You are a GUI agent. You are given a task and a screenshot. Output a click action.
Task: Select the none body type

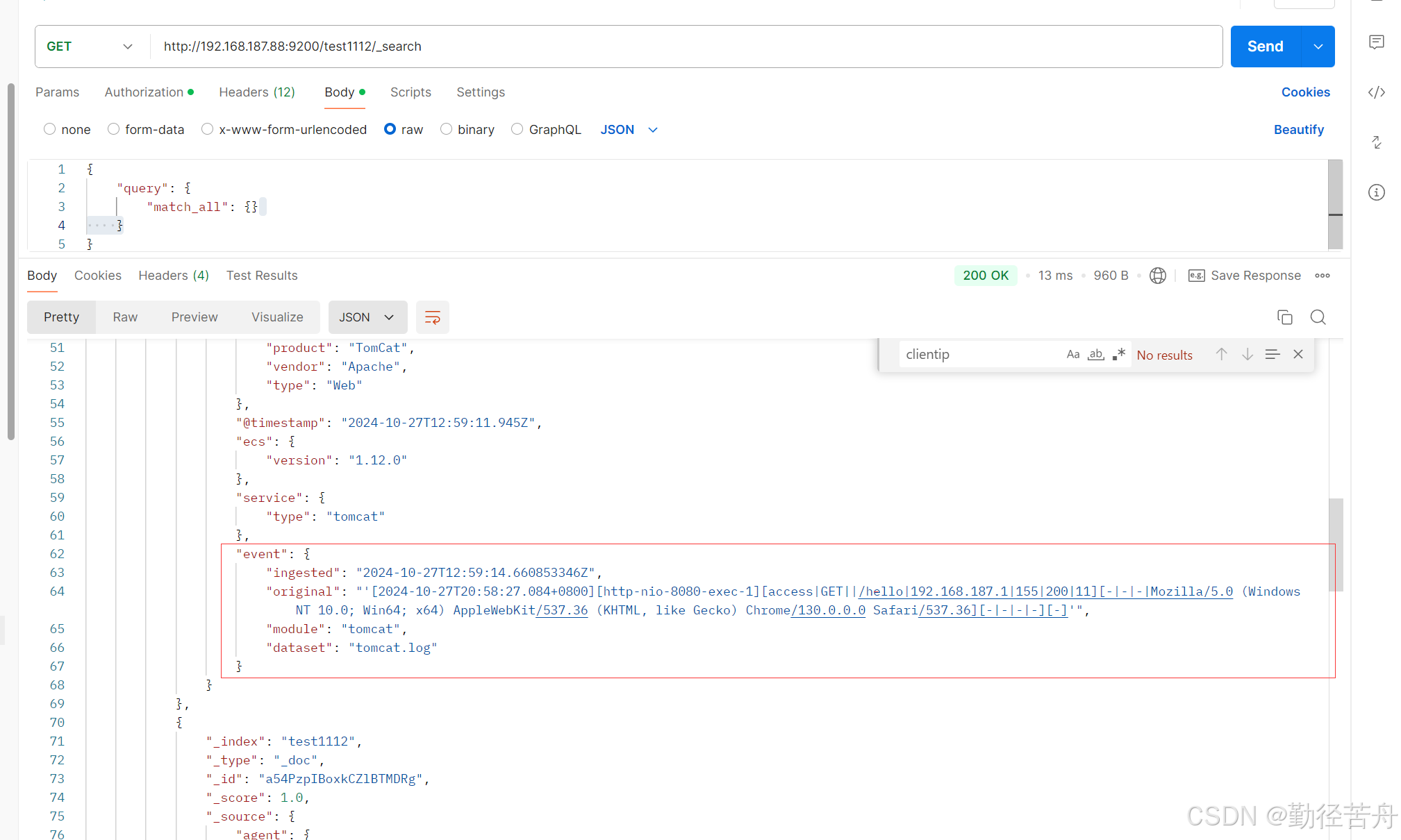49,129
